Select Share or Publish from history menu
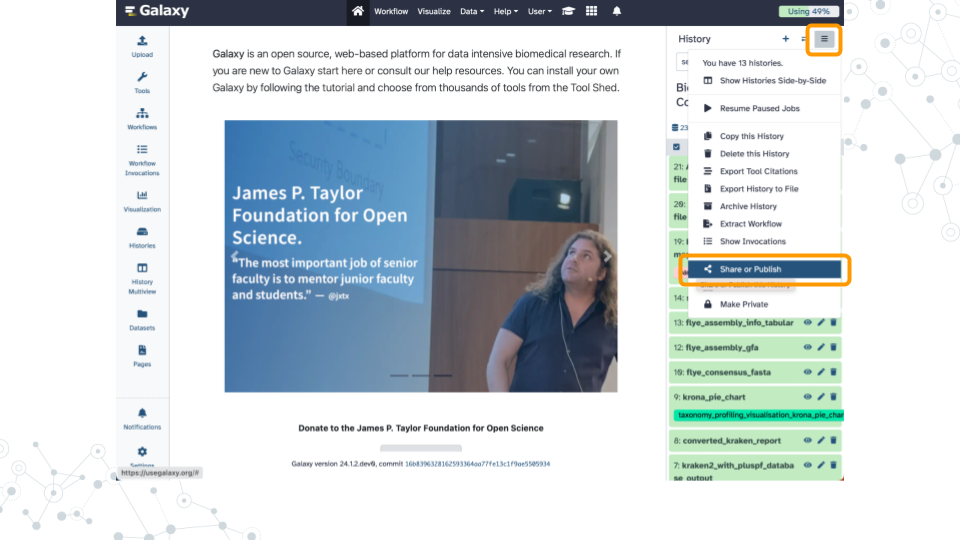The width and height of the screenshot is (960, 540). click(x=750, y=269)
